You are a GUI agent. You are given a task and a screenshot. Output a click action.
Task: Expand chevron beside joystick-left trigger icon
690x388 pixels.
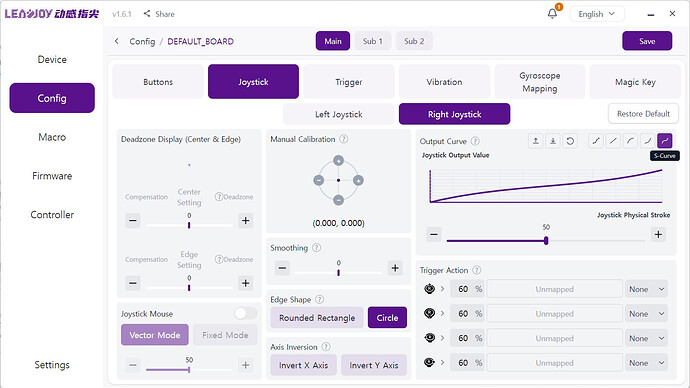point(442,338)
